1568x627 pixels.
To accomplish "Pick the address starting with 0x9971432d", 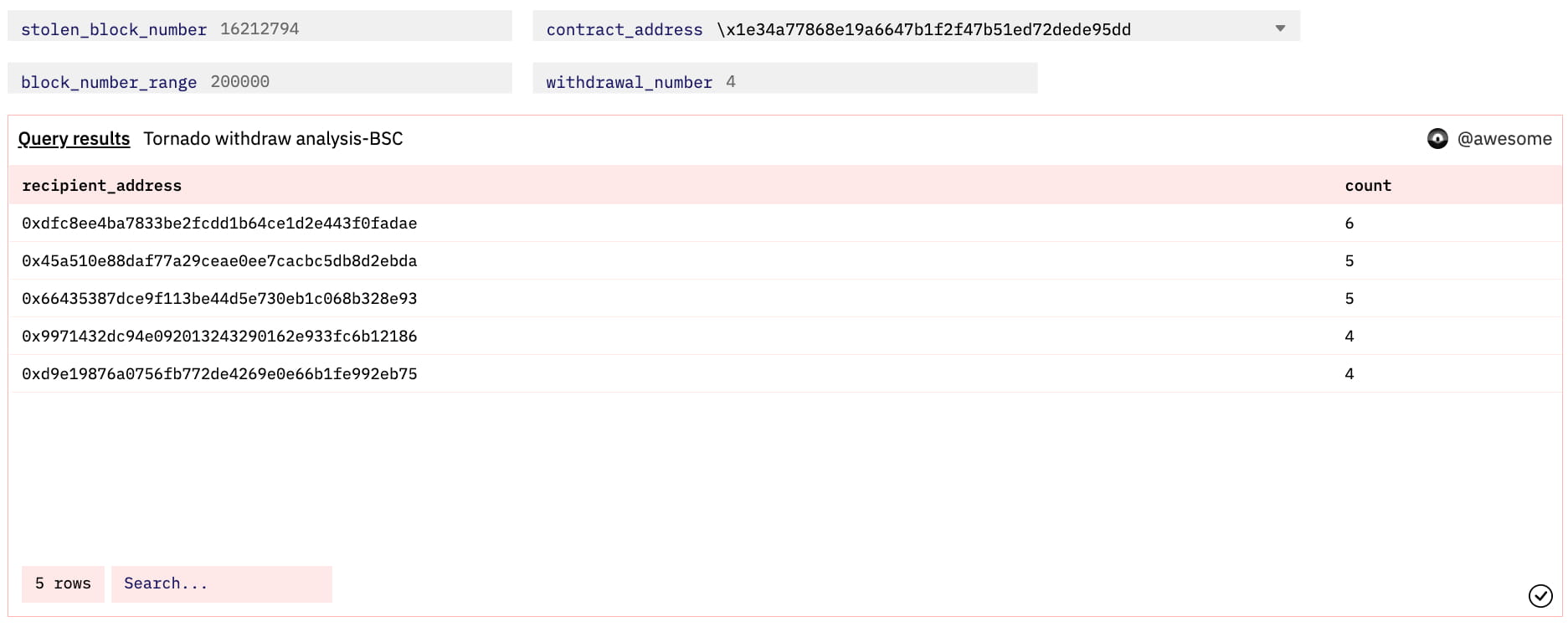I will point(219,337).
